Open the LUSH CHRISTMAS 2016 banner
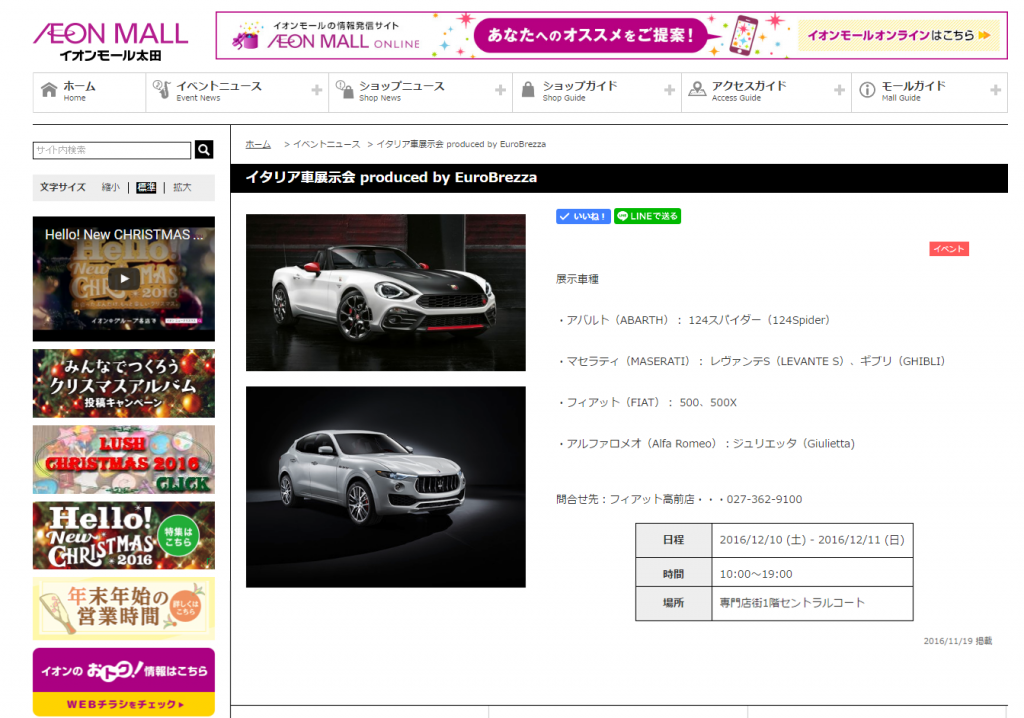 [123, 460]
